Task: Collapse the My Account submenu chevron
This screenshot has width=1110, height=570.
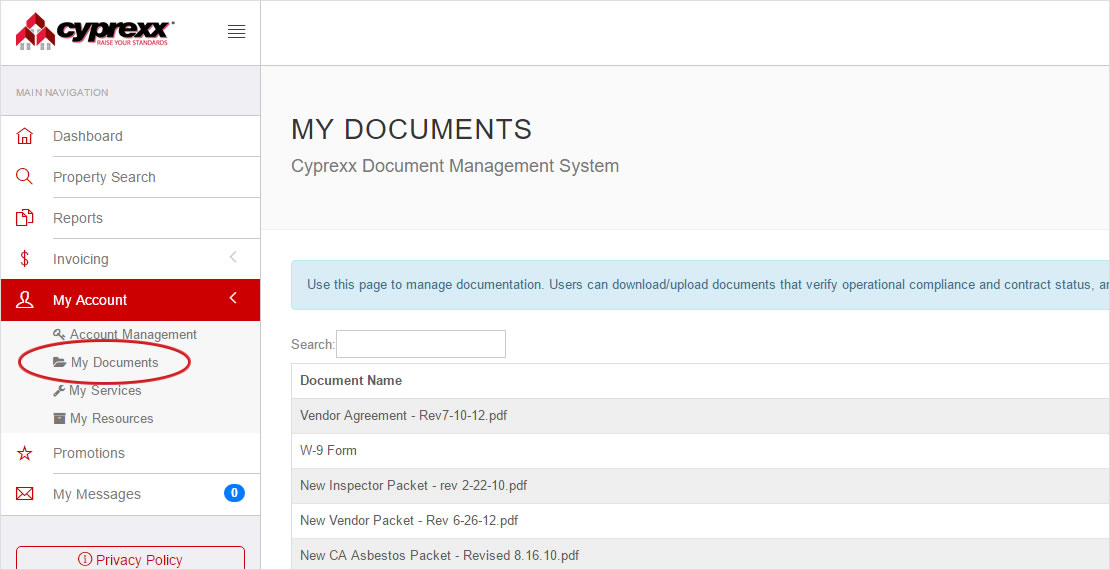Action: click(x=233, y=299)
